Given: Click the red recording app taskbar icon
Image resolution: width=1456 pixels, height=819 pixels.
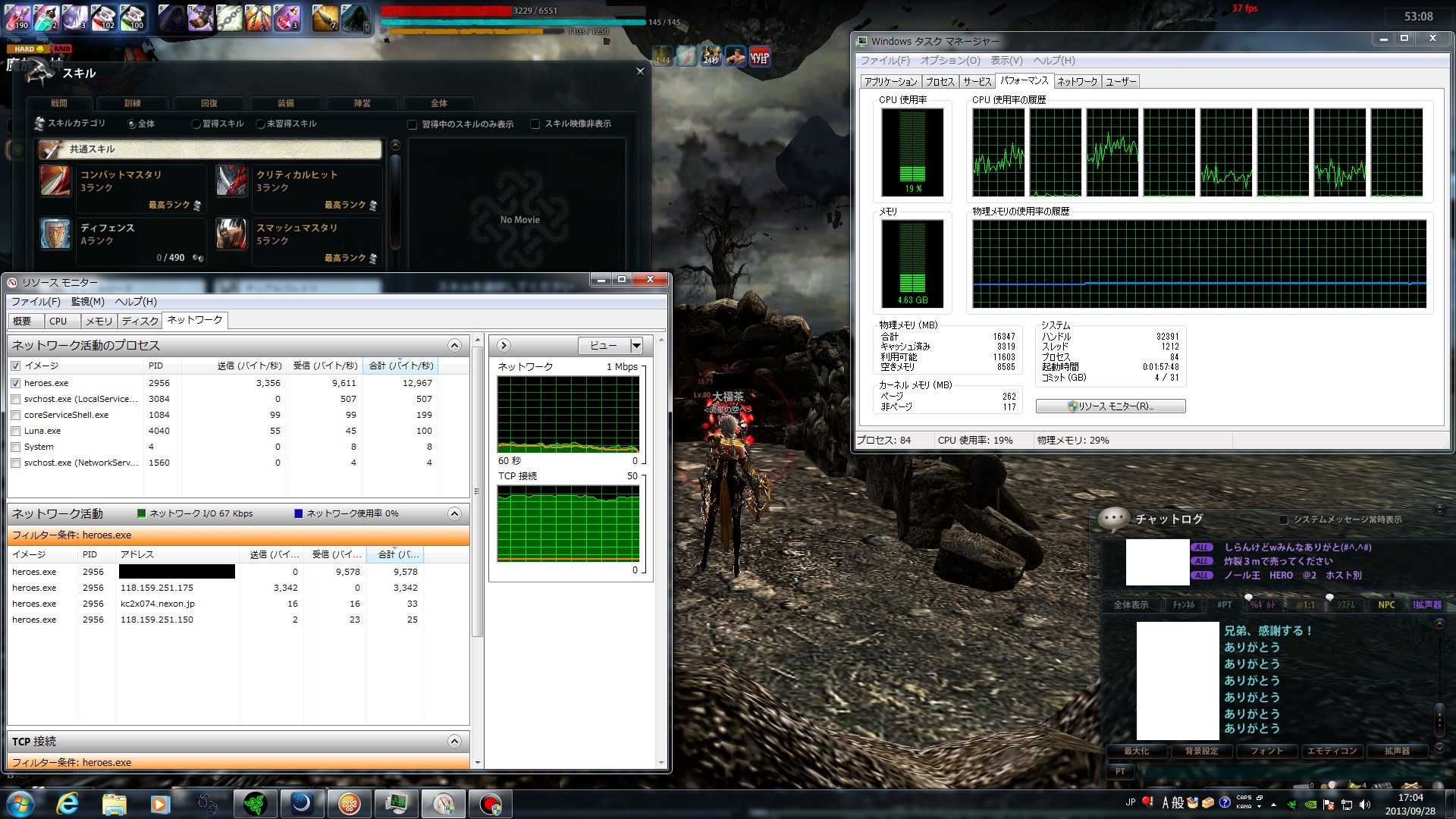Looking at the screenshot, I should pos(490,804).
